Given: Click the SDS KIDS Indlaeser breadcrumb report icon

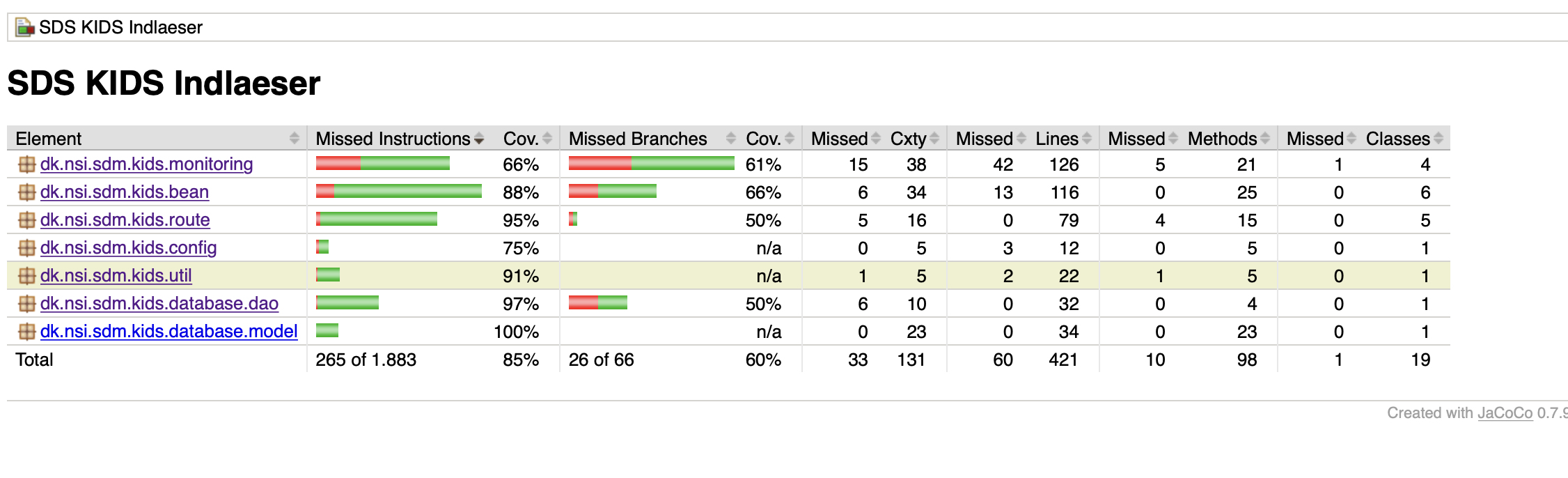Looking at the screenshot, I should (x=25, y=28).
